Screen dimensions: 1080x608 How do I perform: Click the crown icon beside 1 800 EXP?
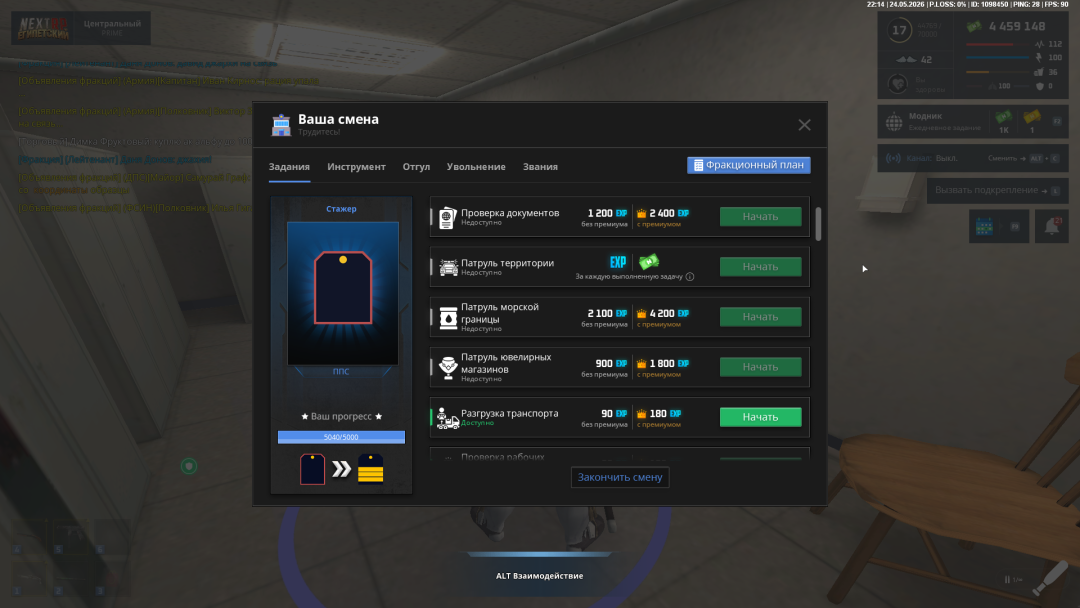641,364
